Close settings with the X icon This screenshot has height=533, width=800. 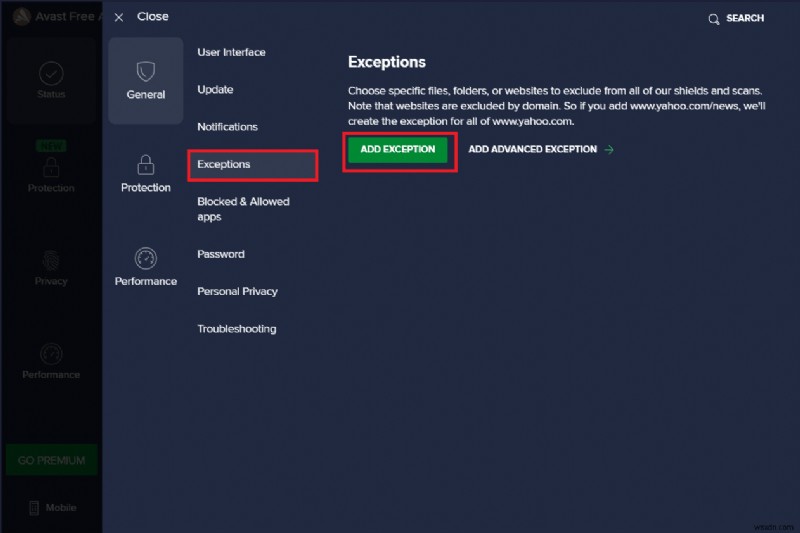(119, 18)
